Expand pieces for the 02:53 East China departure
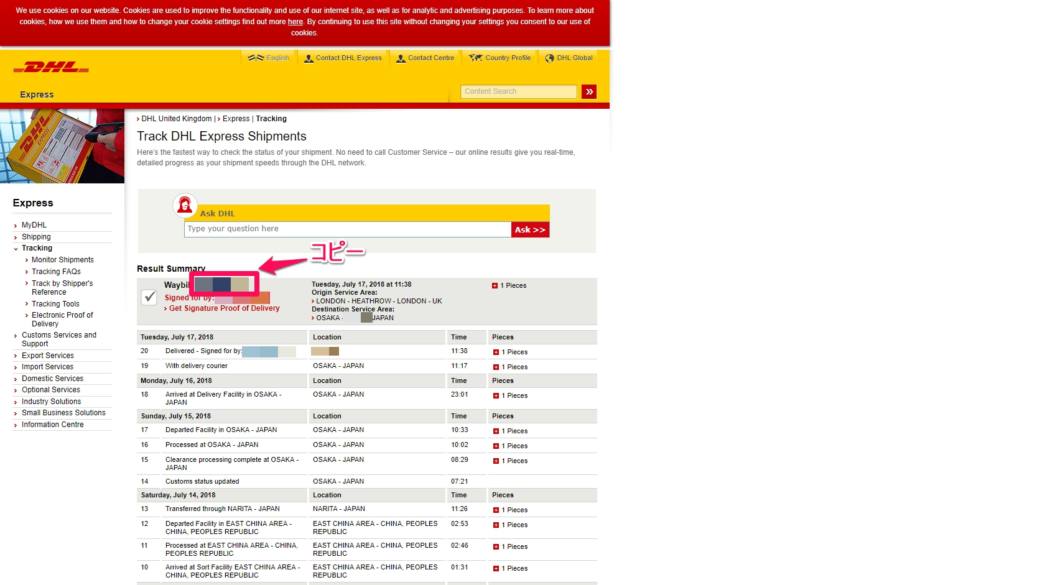Screen dimensions: 1060x585 tap(496, 525)
